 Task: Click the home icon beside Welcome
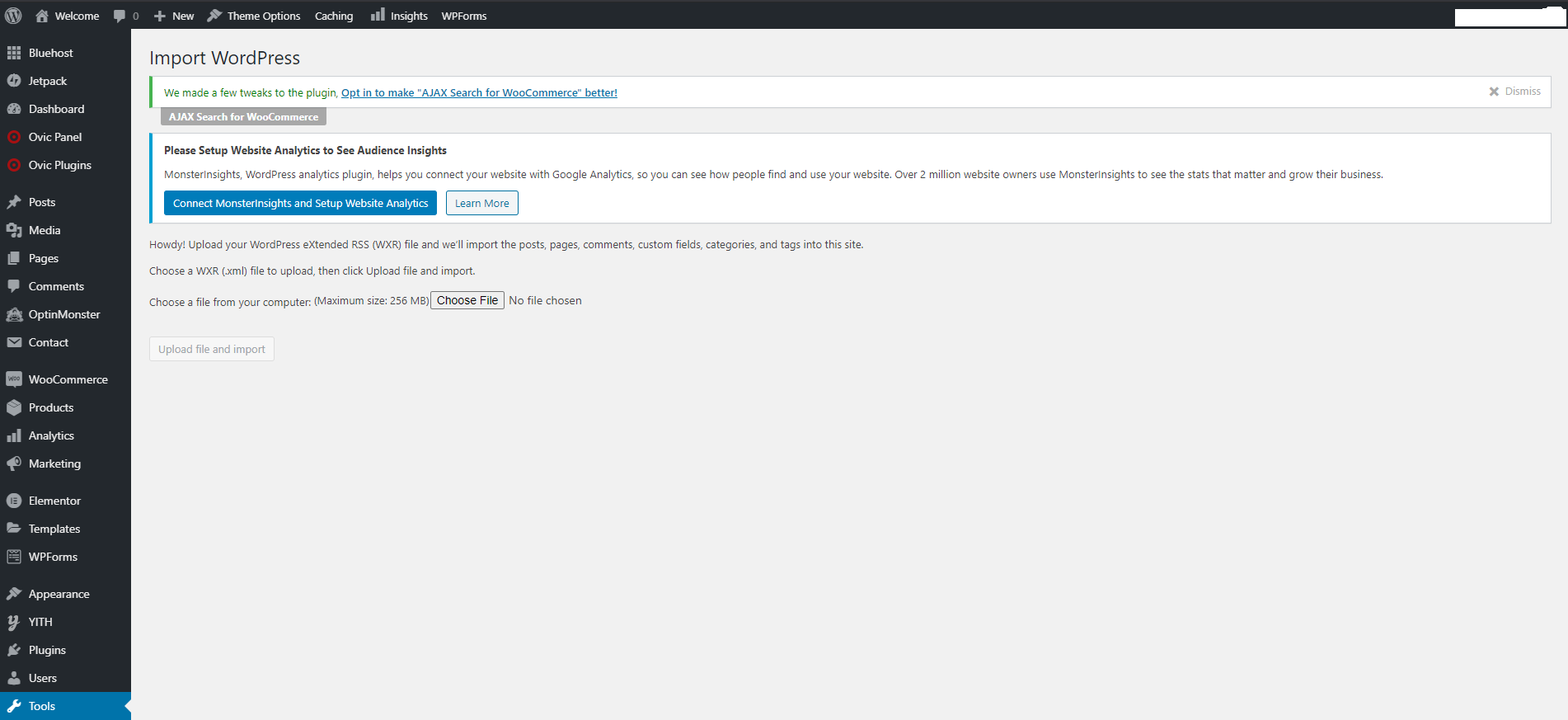(41, 16)
